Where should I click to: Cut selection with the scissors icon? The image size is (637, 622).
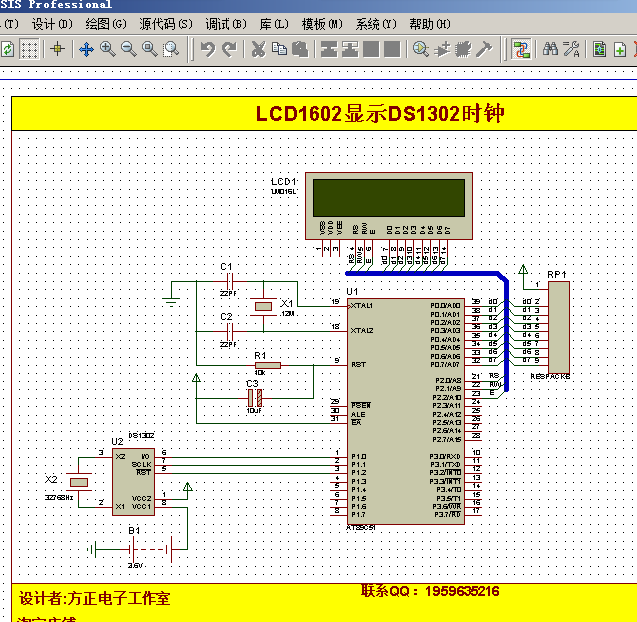(258, 50)
